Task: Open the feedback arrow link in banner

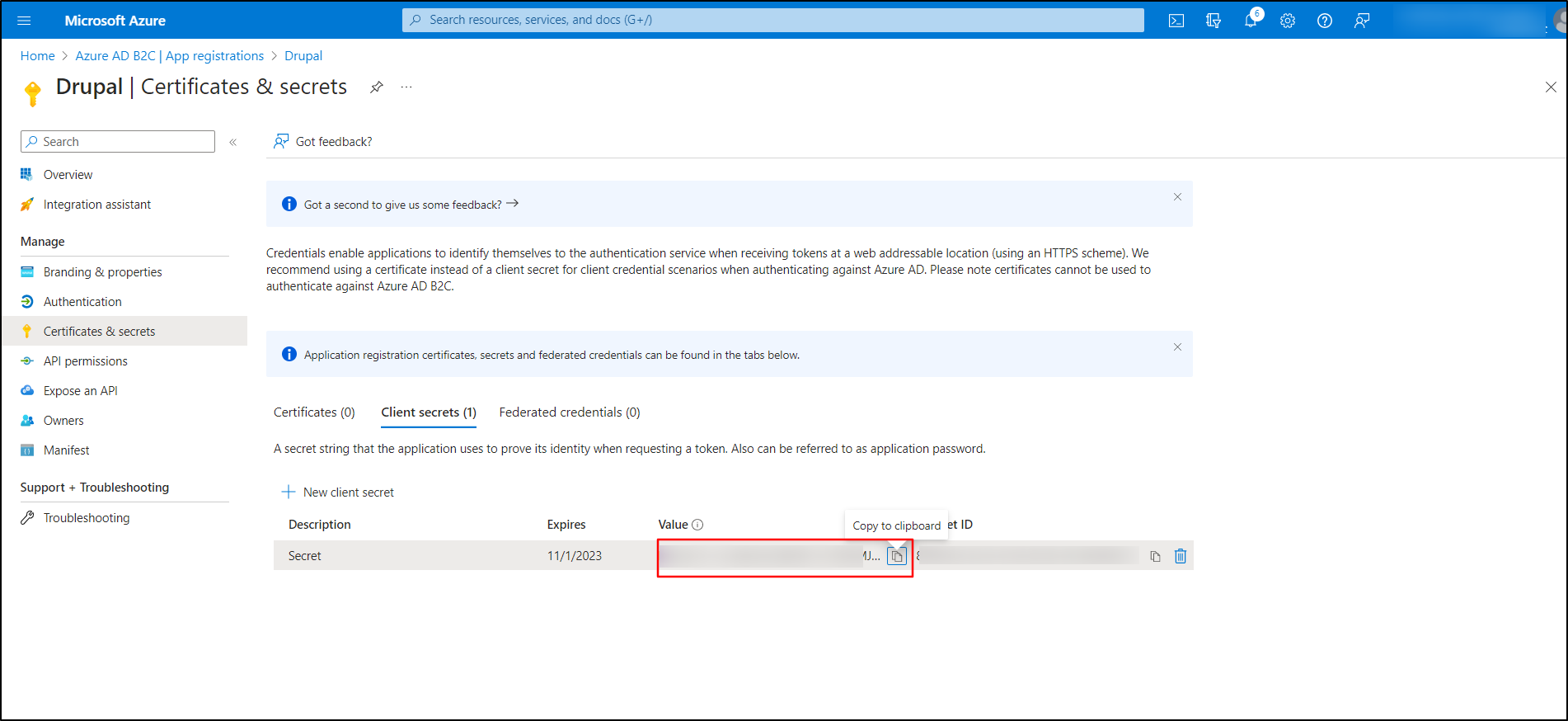Action: coord(513,203)
